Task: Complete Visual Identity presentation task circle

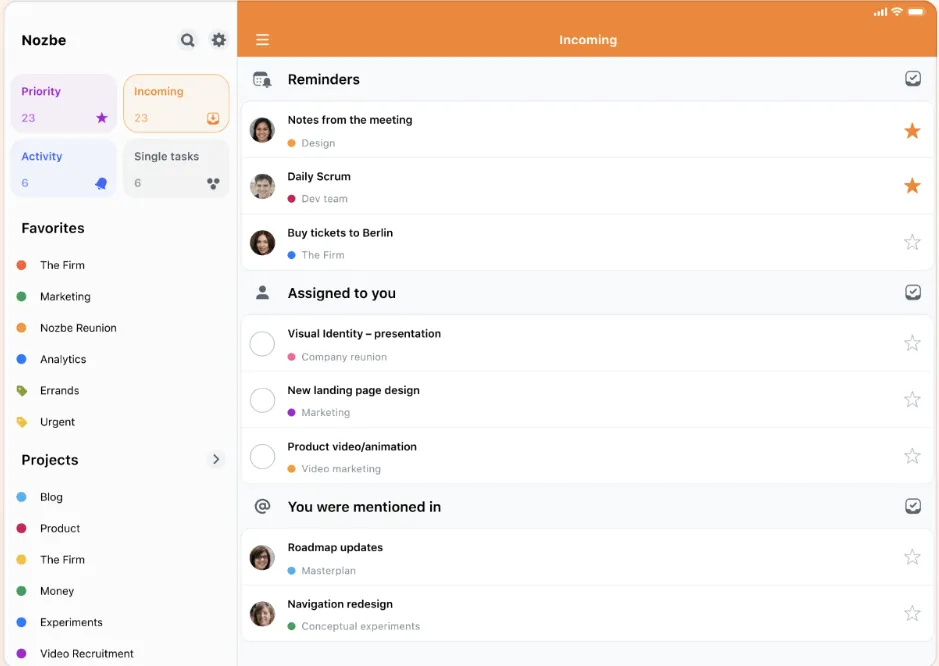Action: click(x=262, y=344)
